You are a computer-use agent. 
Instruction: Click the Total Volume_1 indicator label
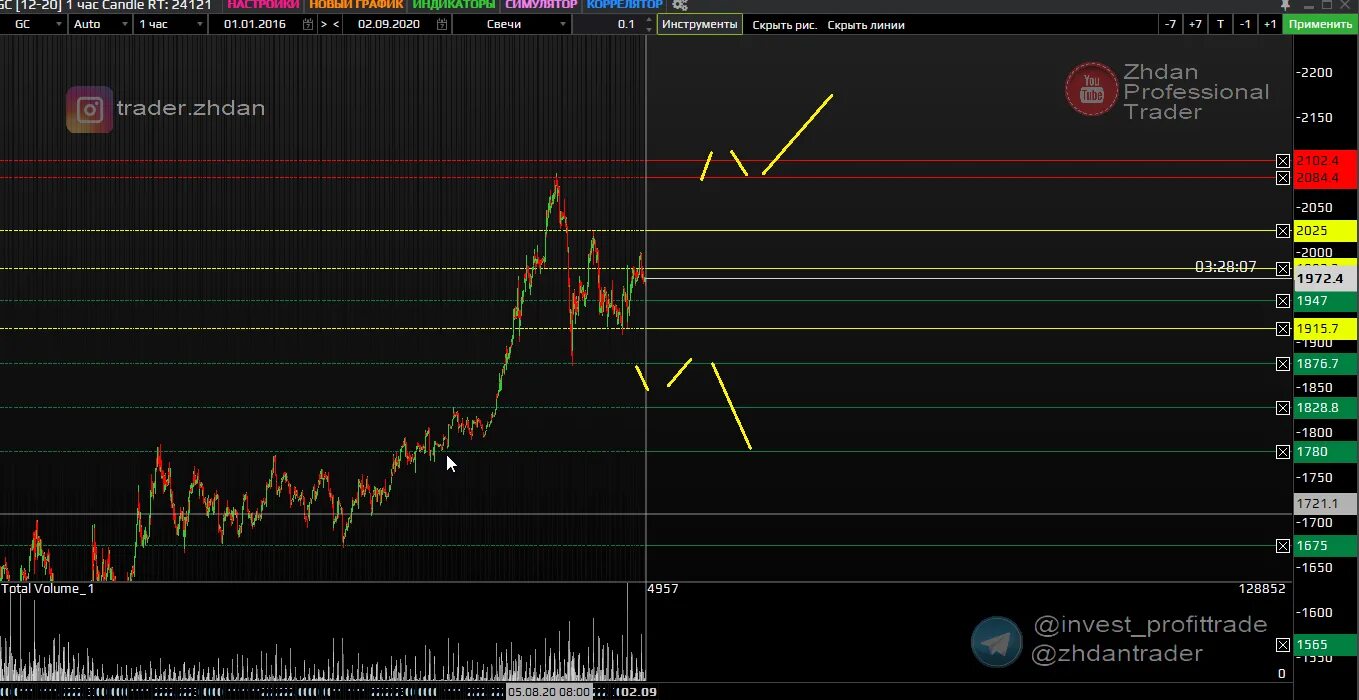(48, 589)
